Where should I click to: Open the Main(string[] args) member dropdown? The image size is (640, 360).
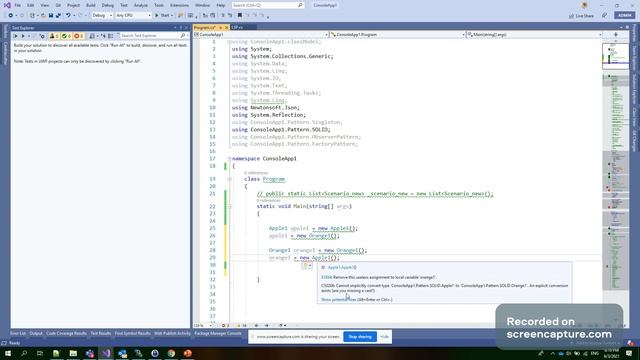(x=534, y=35)
